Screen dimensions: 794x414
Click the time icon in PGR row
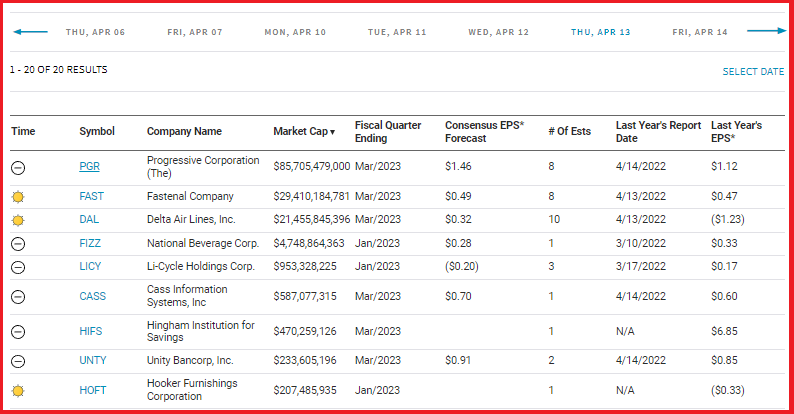pos(18,167)
